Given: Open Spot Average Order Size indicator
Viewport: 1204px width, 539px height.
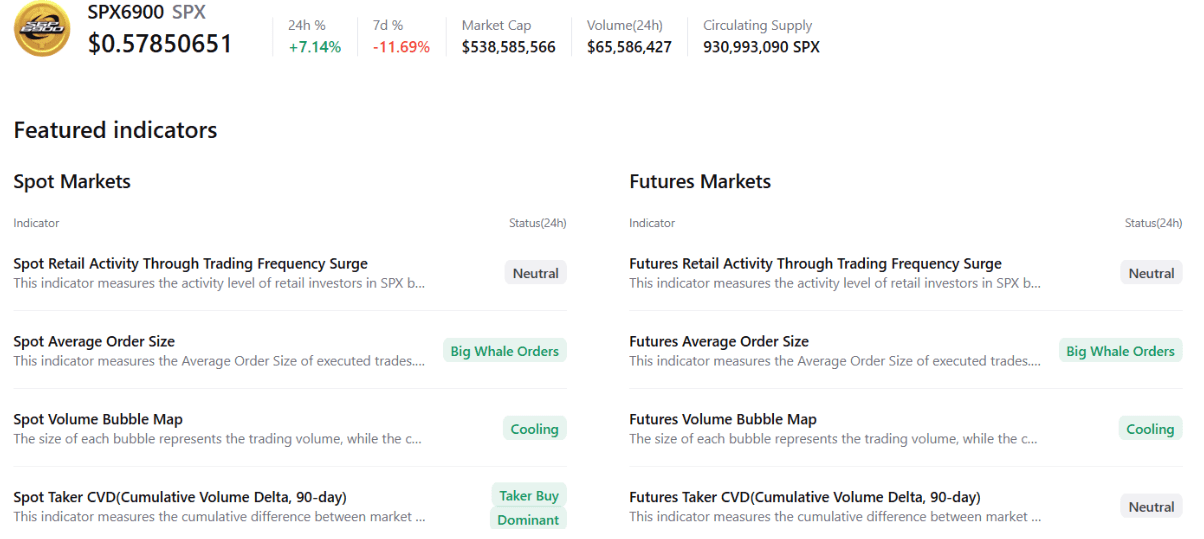Looking at the screenshot, I should [94, 342].
